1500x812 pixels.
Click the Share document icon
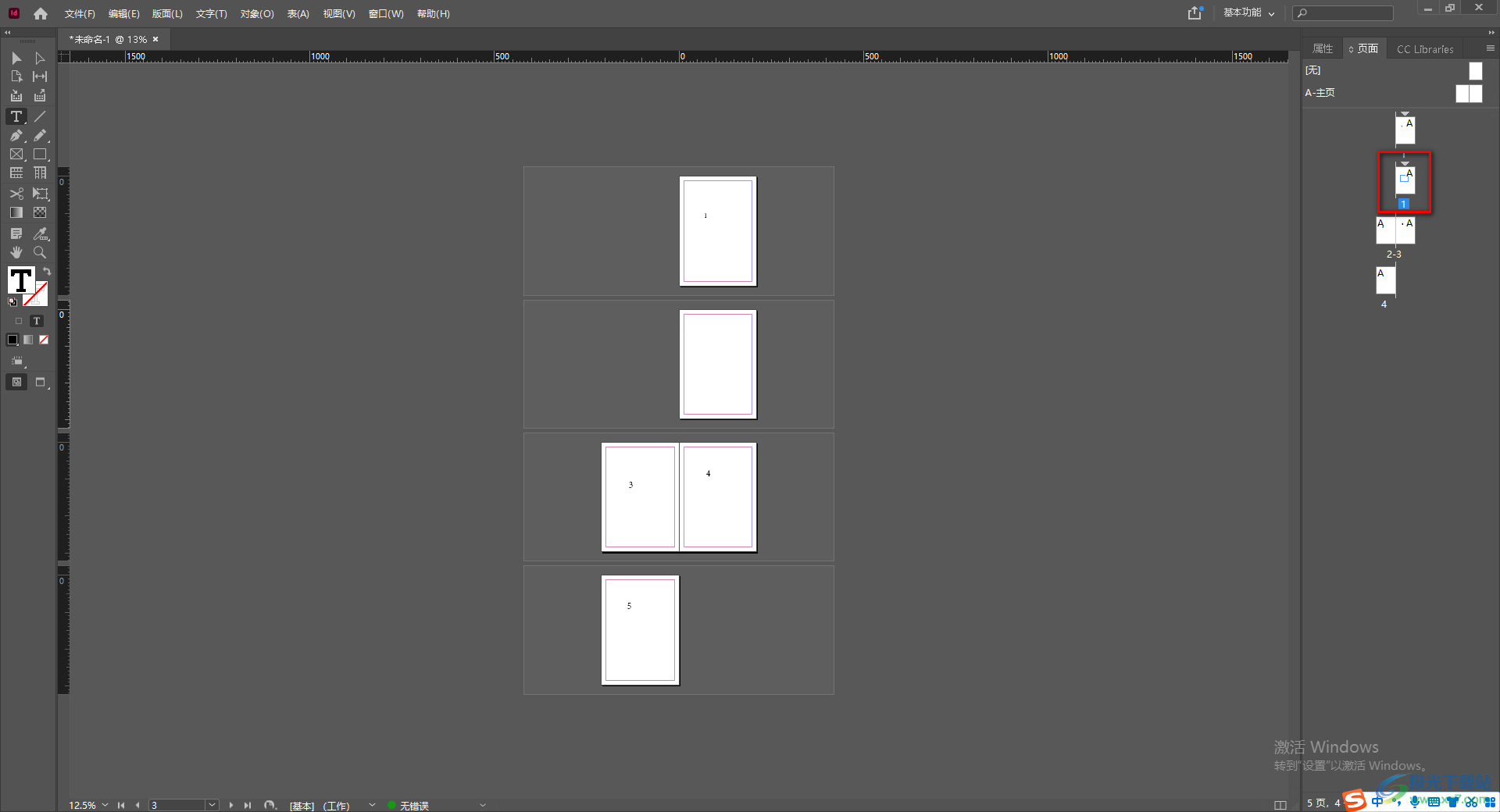pyautogui.click(x=1195, y=13)
